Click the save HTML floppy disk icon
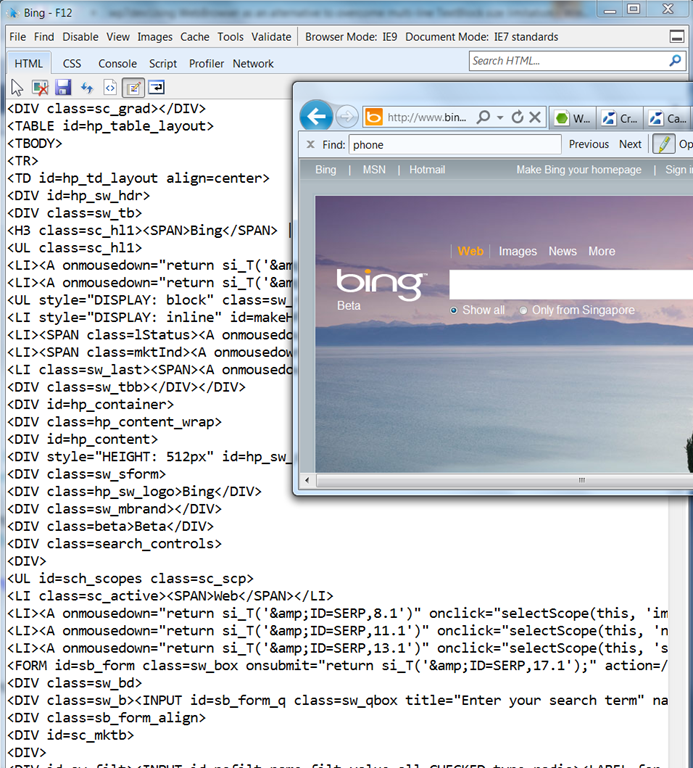 pos(63,88)
